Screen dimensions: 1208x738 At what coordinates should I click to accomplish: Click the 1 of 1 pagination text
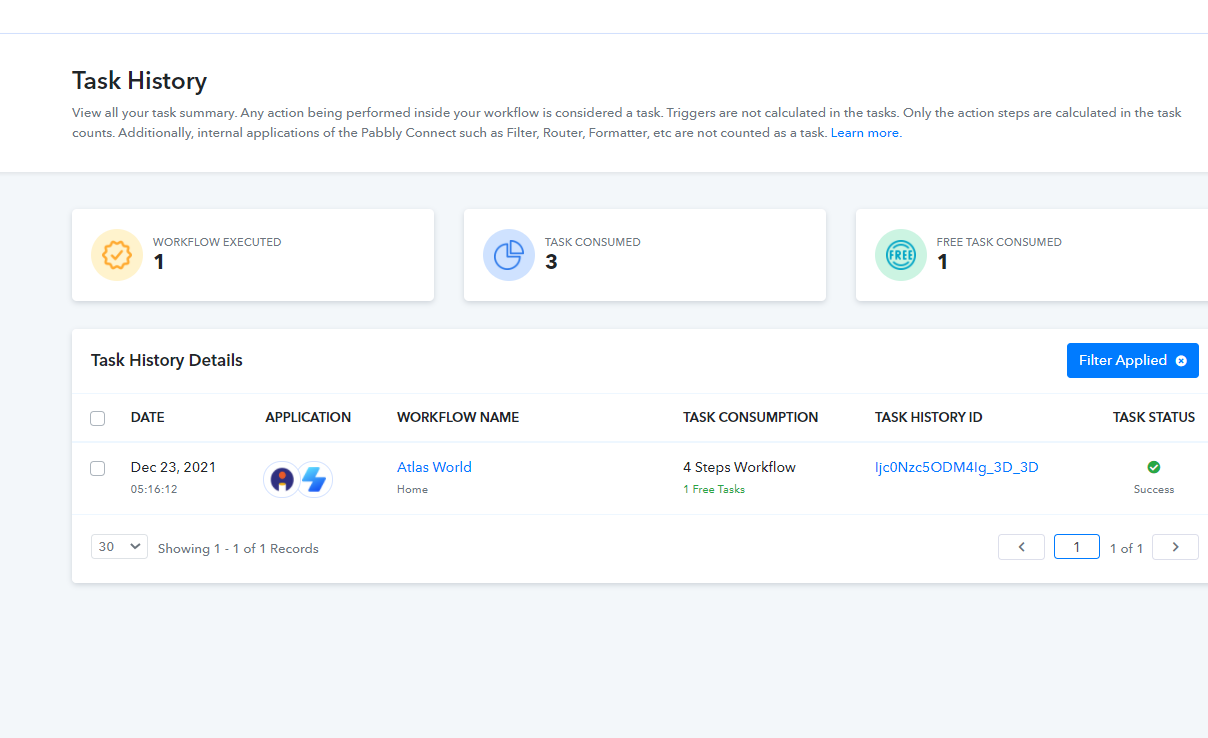(x=1126, y=548)
